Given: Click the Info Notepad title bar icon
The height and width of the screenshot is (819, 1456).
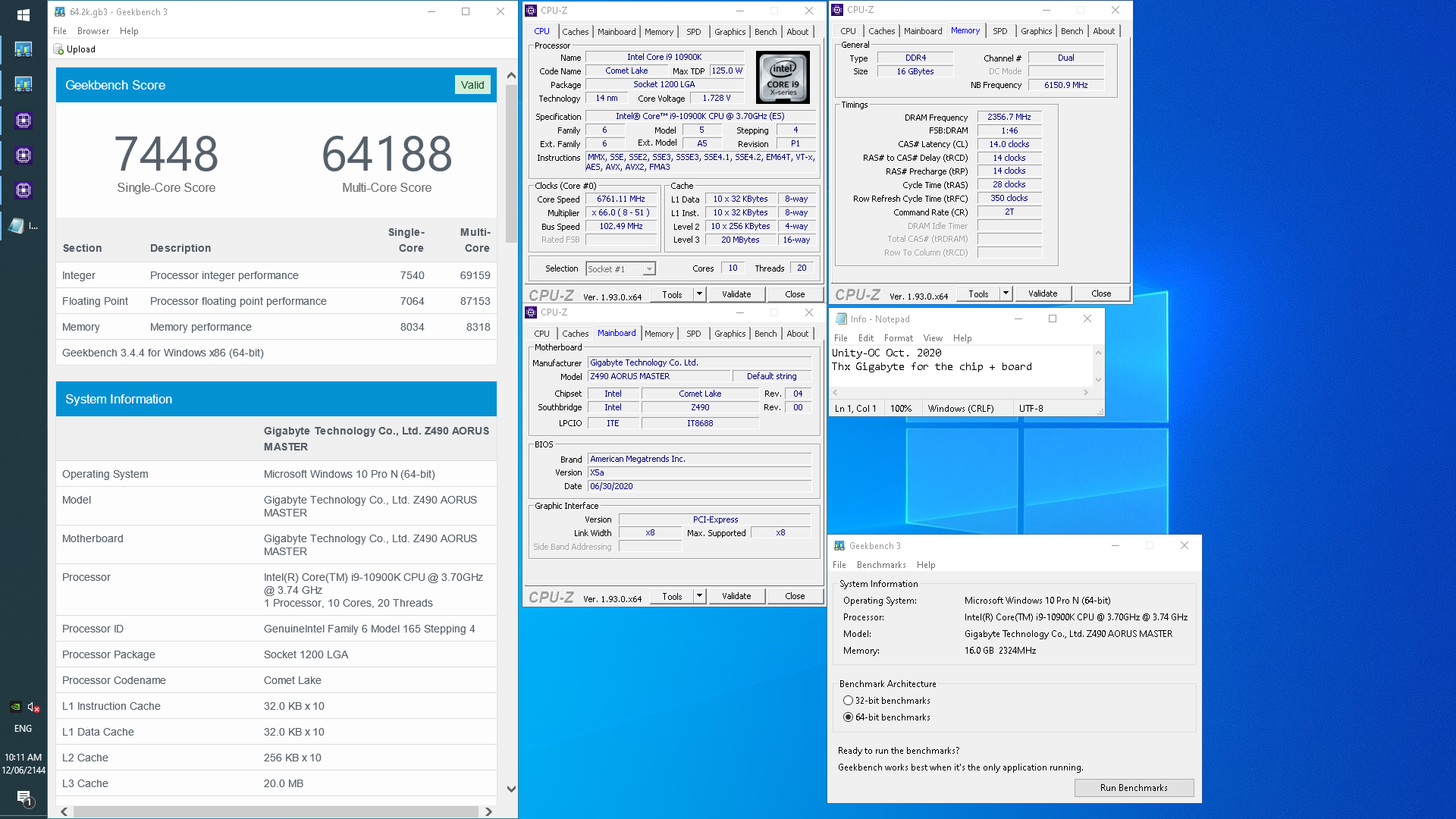Looking at the screenshot, I should [x=841, y=319].
